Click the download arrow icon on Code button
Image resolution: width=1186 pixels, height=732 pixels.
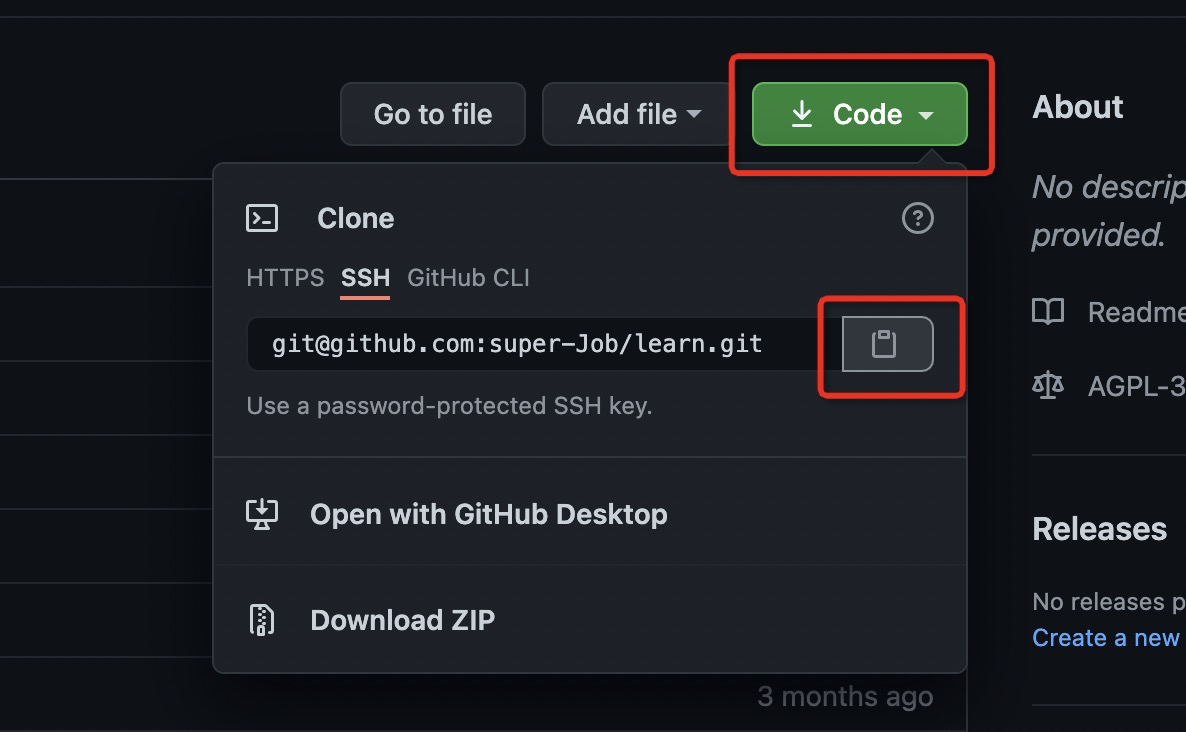click(802, 114)
